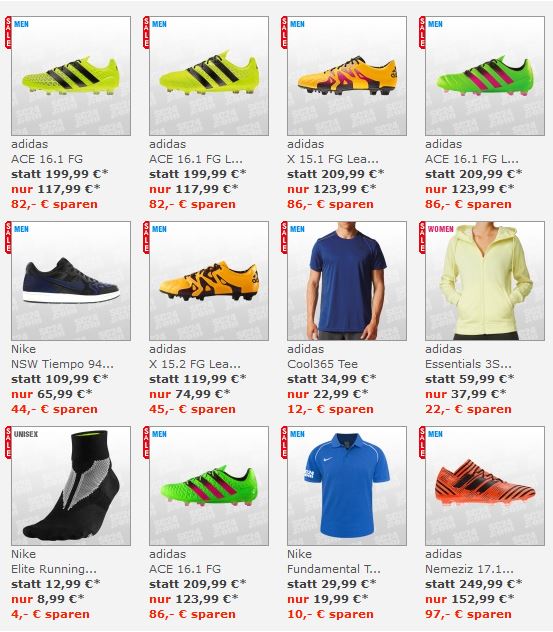The height and width of the screenshot is (632, 553).
Task: Click the SALE badge on the Nike sock
Action: pos(8,443)
